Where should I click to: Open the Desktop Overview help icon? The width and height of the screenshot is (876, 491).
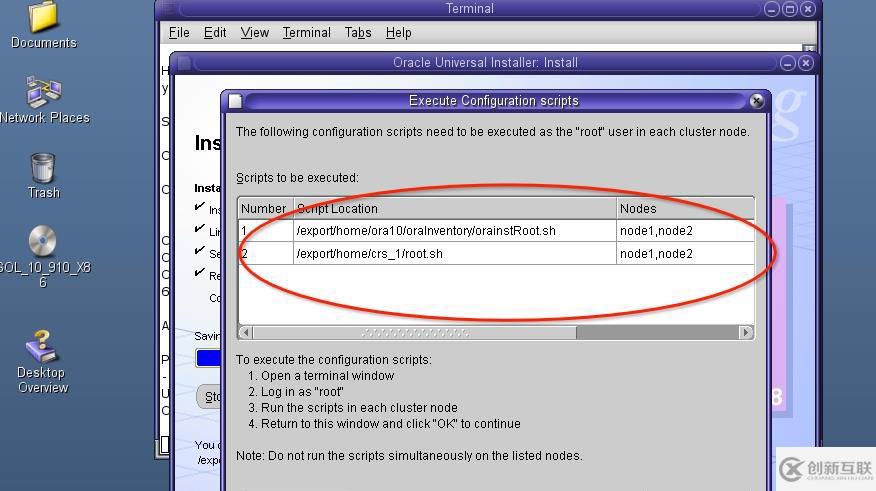[42, 362]
